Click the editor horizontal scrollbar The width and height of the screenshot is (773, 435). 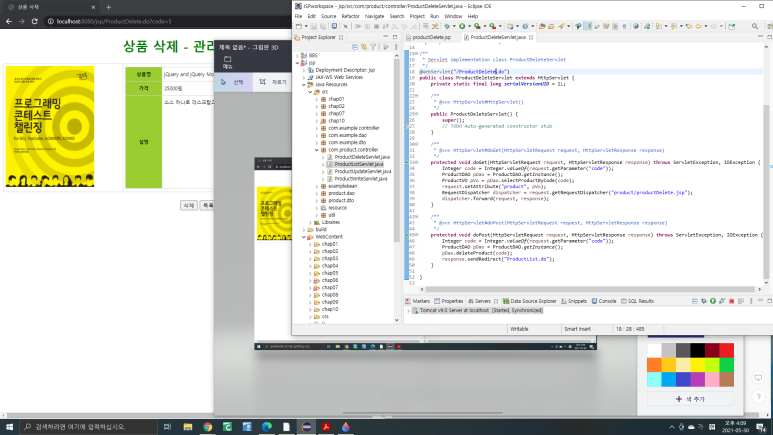(x=590, y=290)
